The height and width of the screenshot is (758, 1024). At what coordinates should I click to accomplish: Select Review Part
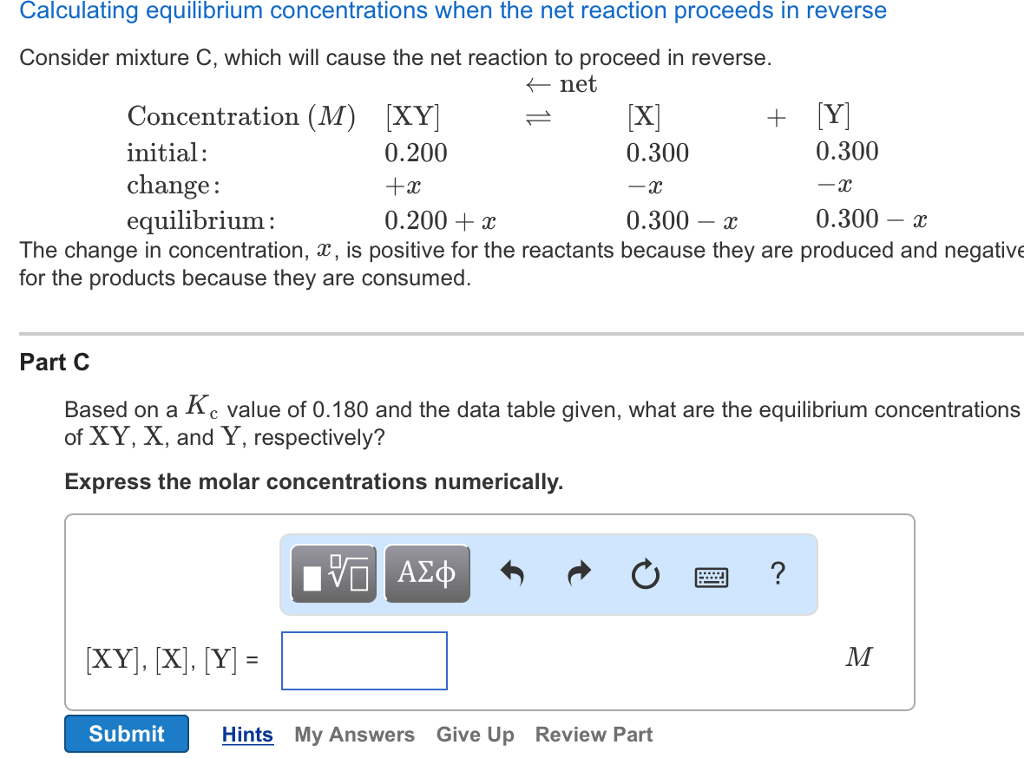(593, 734)
